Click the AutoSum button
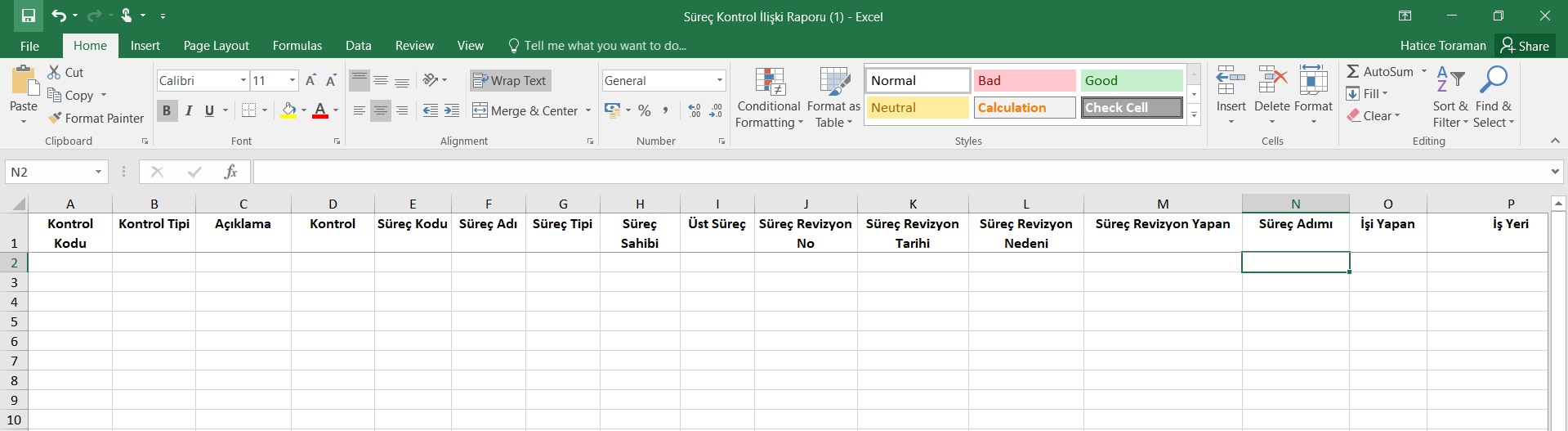This screenshot has height=431, width=1568. pos(1379,72)
